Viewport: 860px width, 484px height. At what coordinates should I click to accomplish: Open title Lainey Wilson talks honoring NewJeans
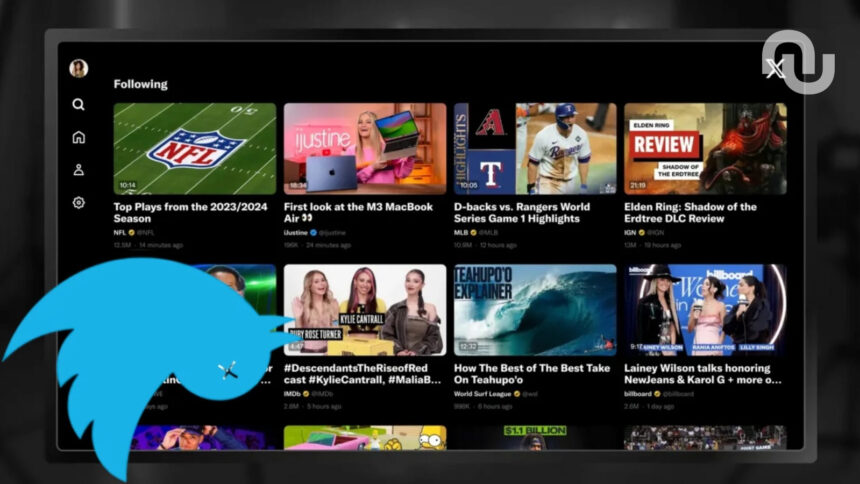click(x=703, y=374)
